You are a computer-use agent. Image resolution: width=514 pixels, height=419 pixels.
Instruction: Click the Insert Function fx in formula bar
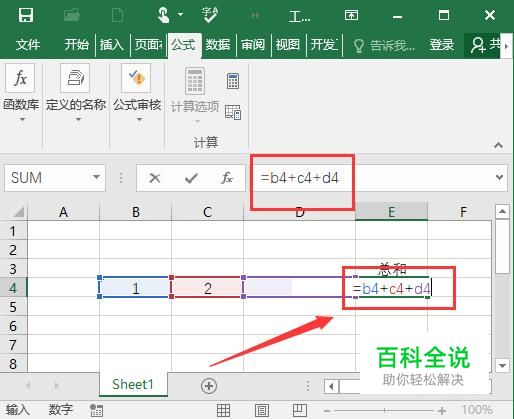pos(227,178)
